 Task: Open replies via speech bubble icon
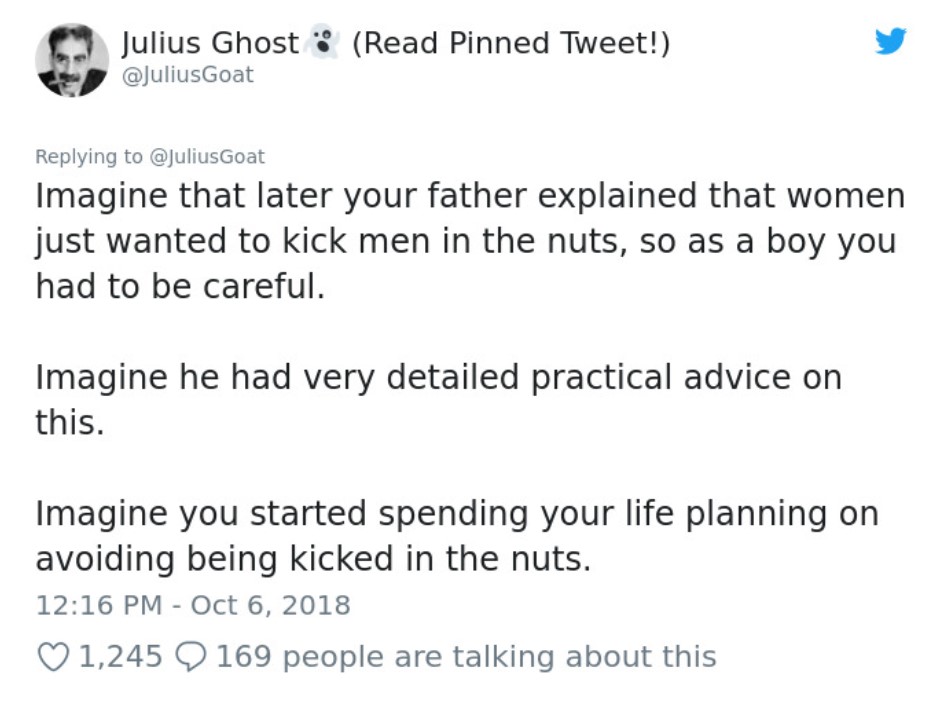(190, 656)
